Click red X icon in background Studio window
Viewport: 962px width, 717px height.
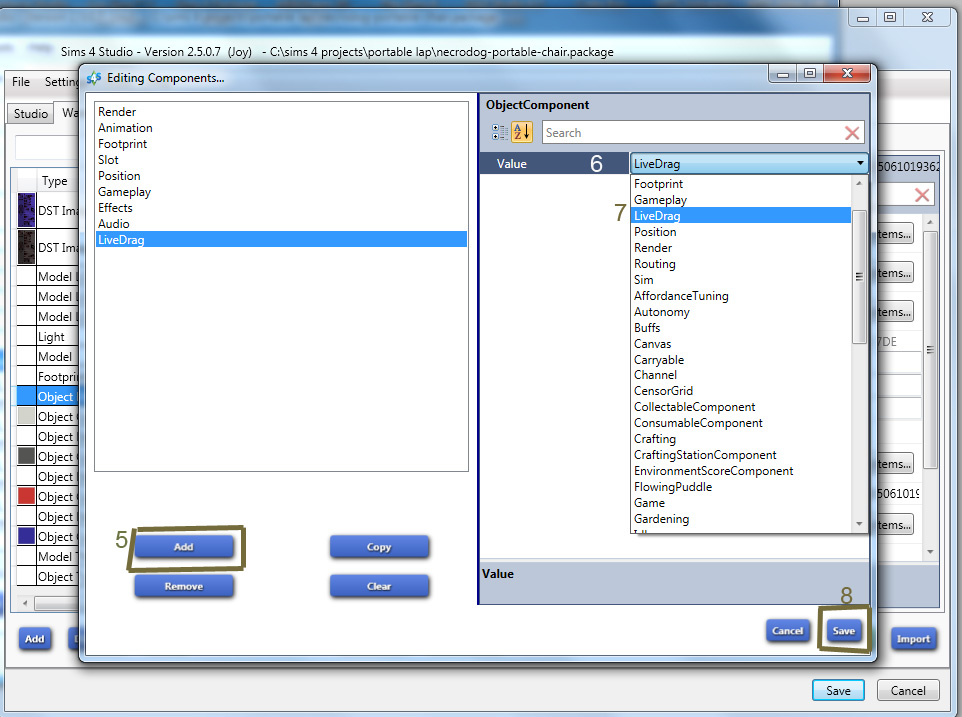click(922, 195)
